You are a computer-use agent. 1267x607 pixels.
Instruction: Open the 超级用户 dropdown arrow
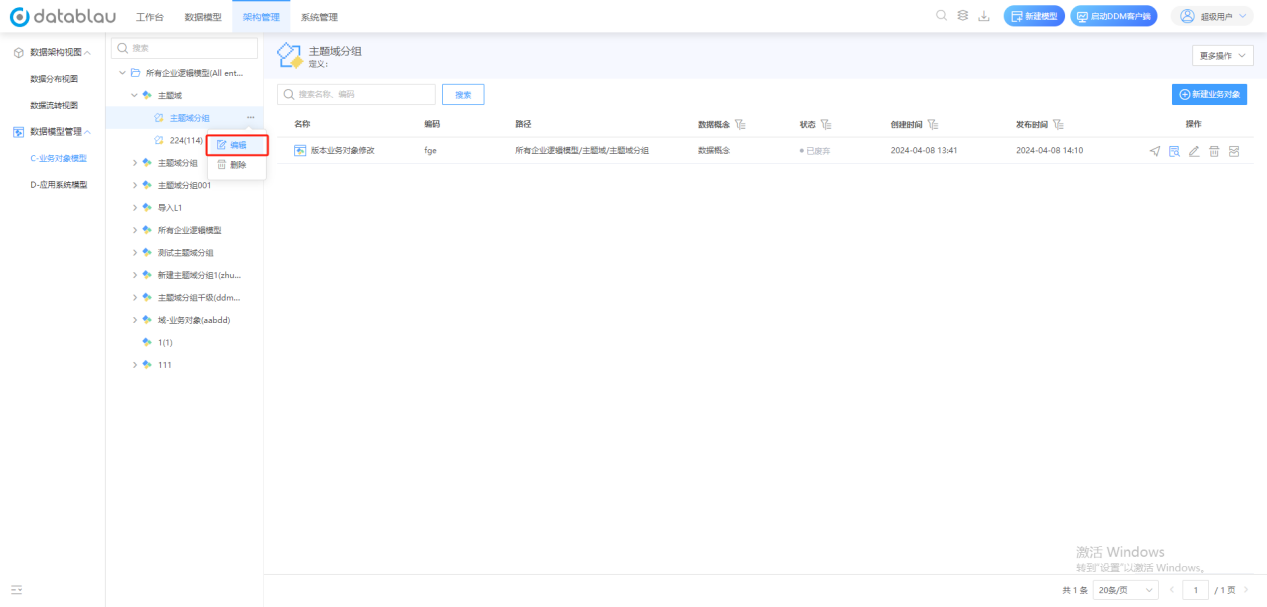[x=1244, y=16]
